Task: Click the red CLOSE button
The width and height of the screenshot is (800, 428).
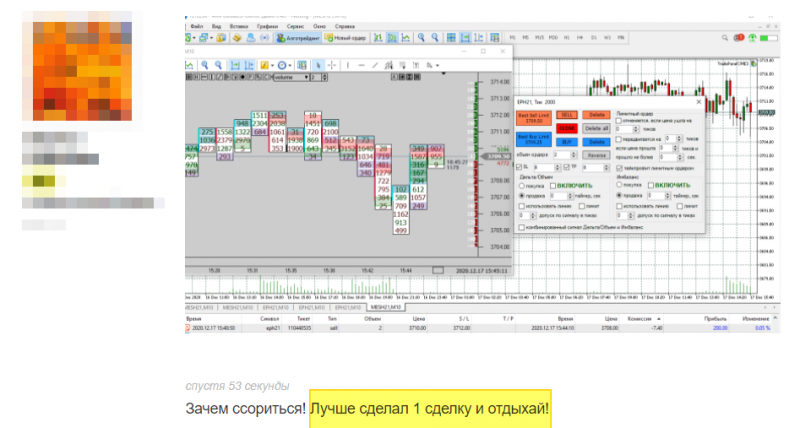Action: coord(567,129)
